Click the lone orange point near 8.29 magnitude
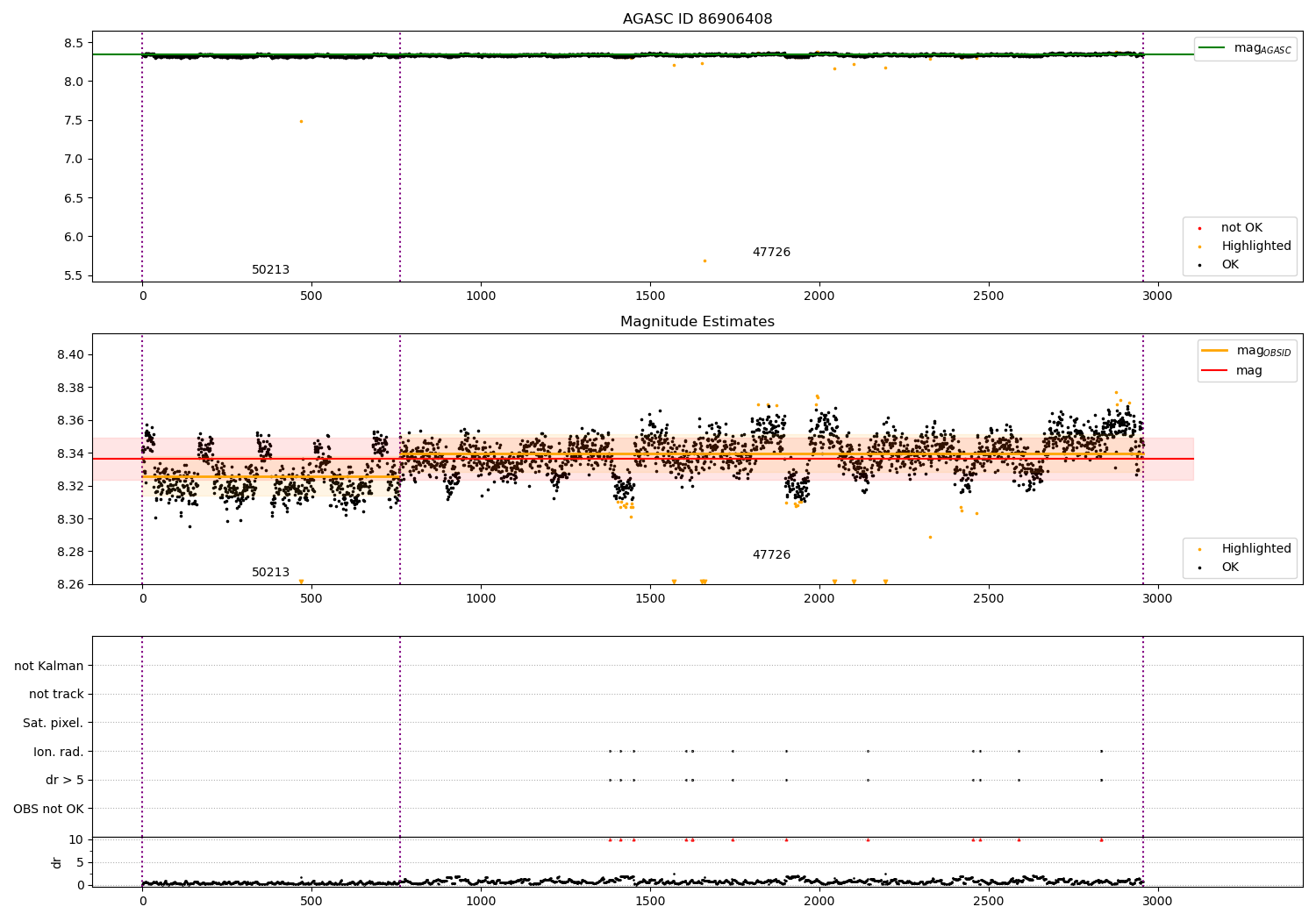 click(x=930, y=537)
